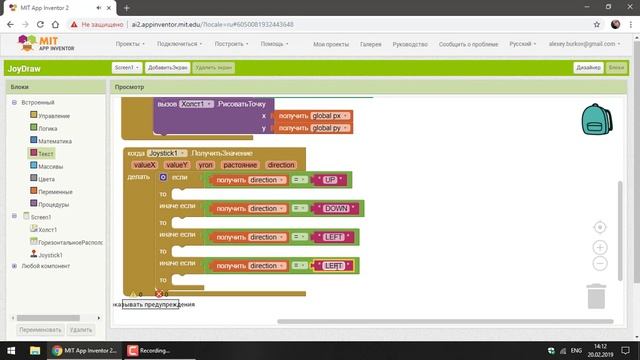Open the Руководство link
This screenshot has height=360, width=640.
[x=410, y=44]
